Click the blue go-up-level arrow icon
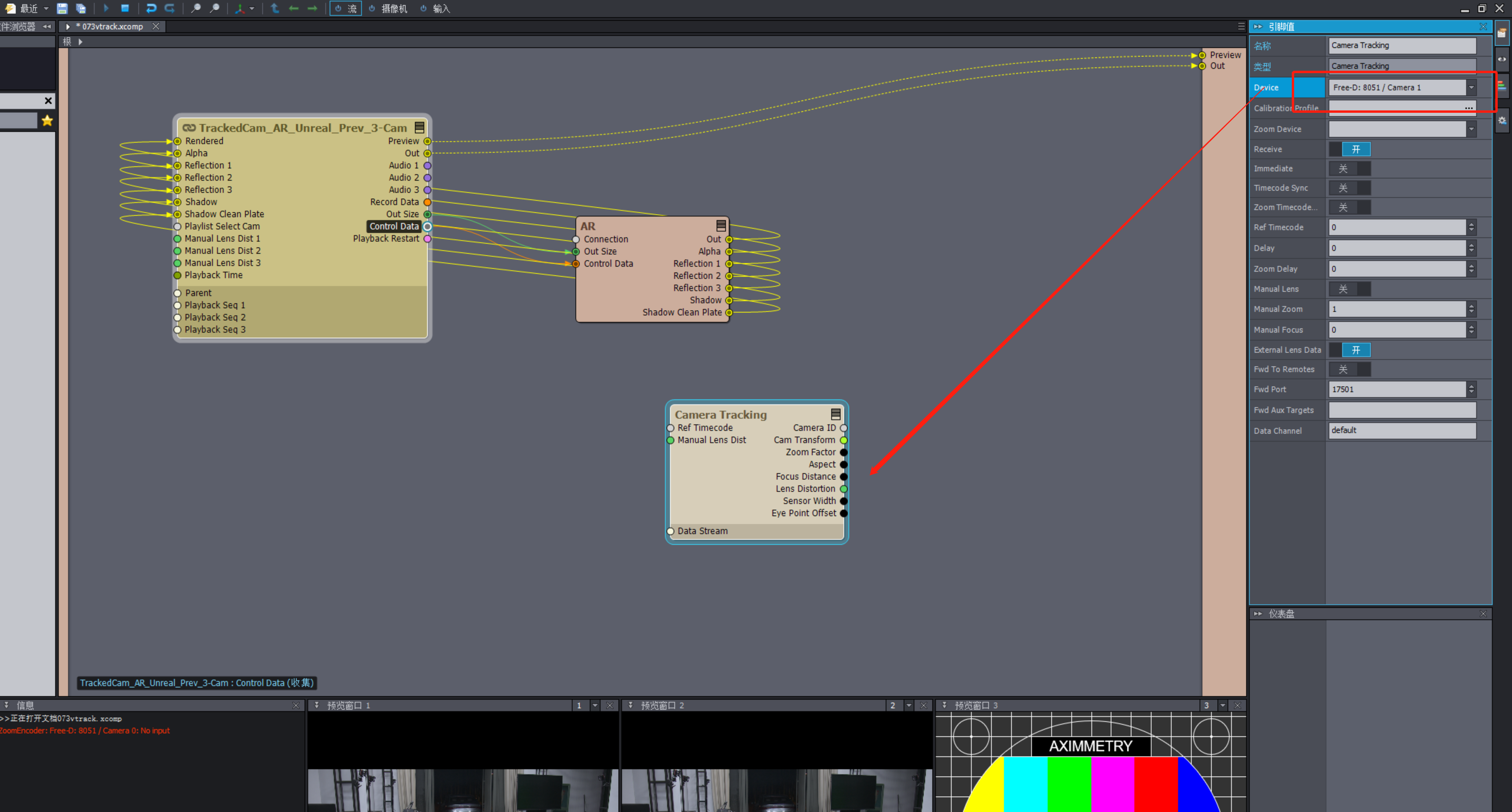Screen dimensions: 1512x812 [275, 8]
